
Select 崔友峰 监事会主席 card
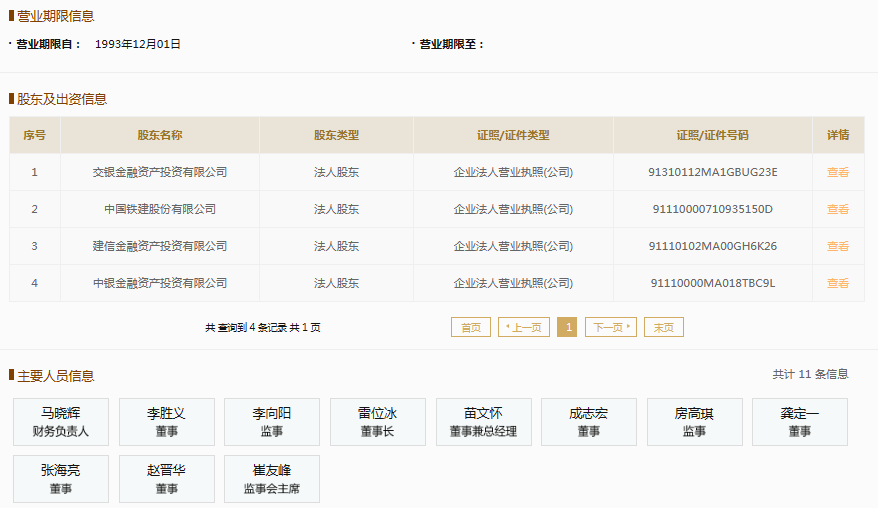[x=272, y=479]
